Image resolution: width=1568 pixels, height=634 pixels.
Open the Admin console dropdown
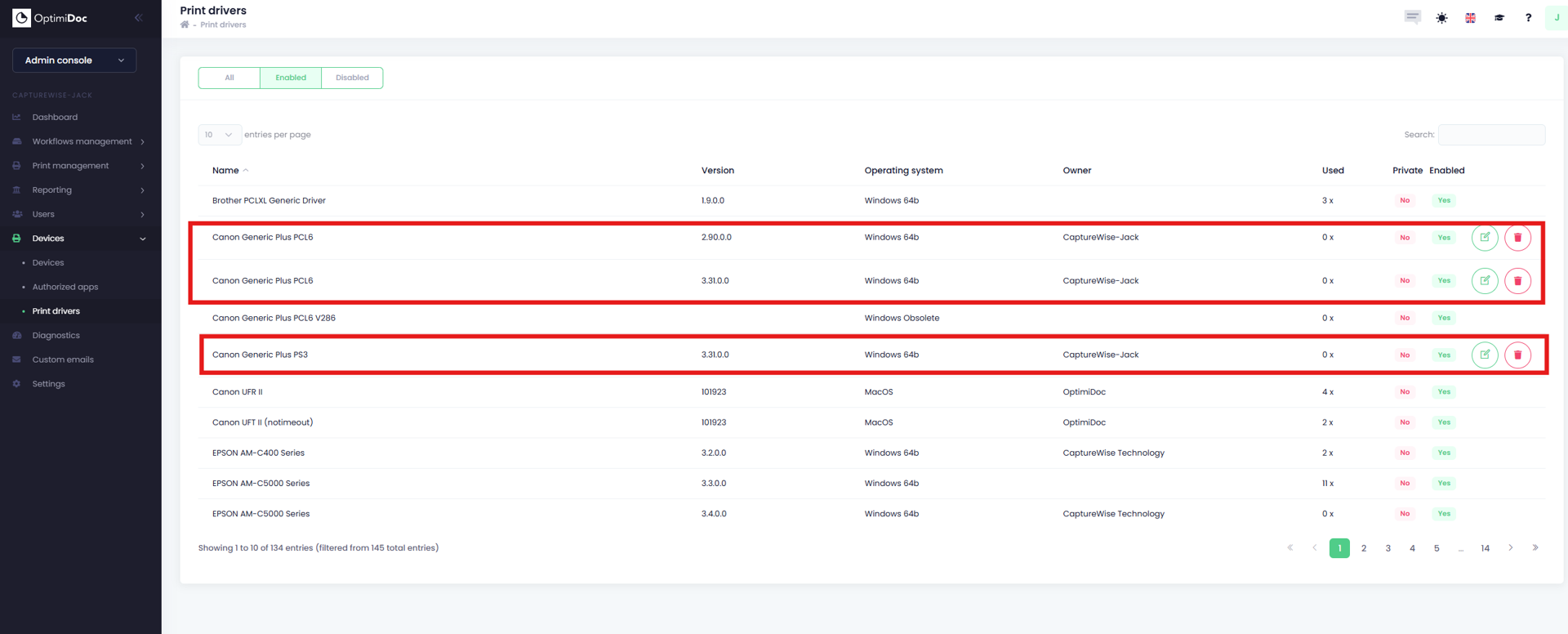74,60
